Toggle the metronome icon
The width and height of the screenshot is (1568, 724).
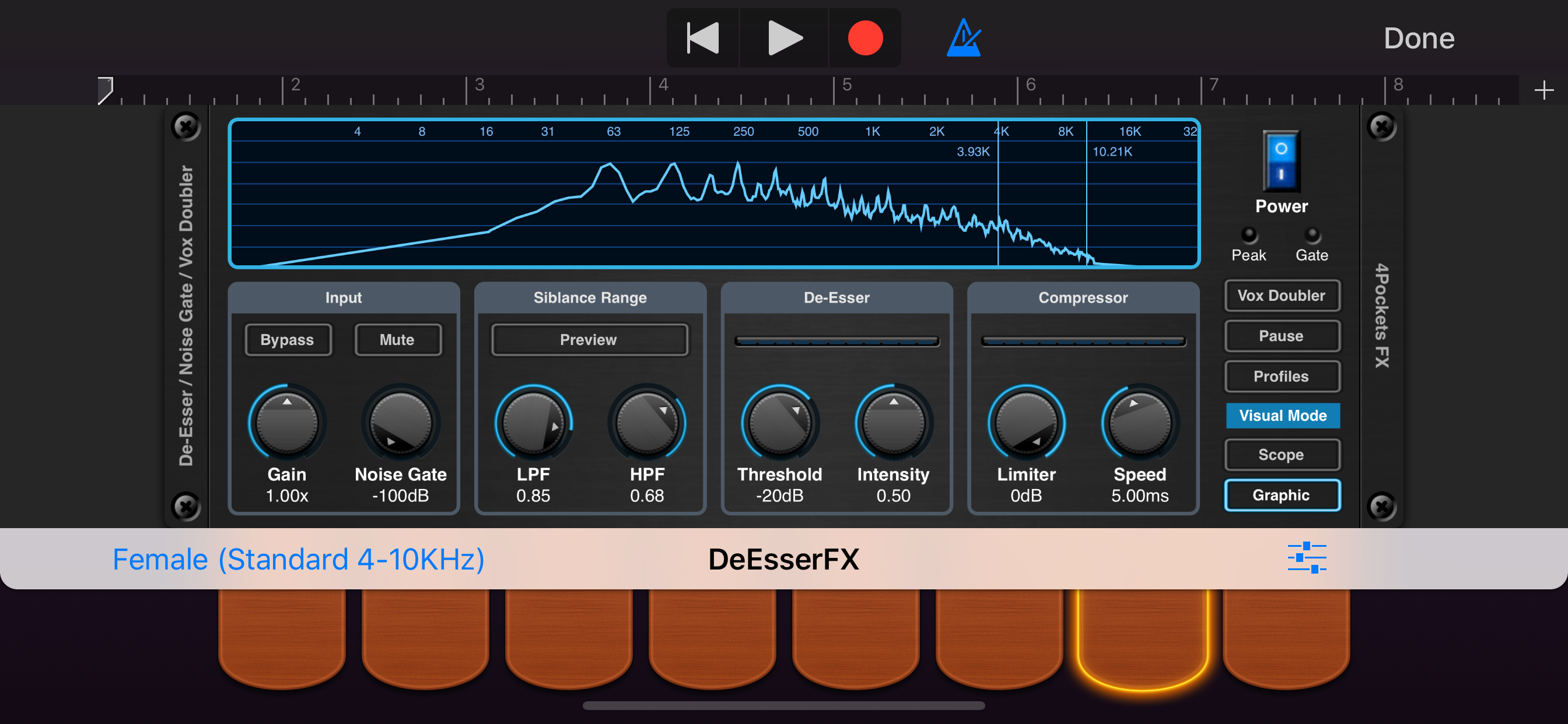964,38
